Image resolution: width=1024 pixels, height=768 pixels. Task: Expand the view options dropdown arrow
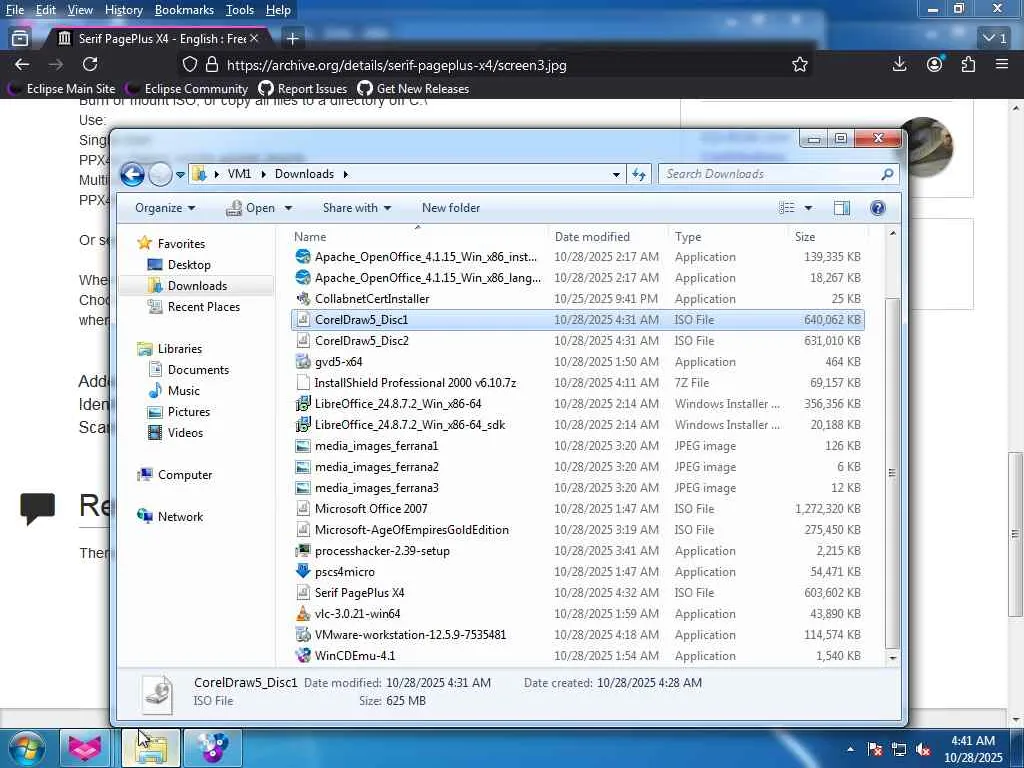coord(808,208)
